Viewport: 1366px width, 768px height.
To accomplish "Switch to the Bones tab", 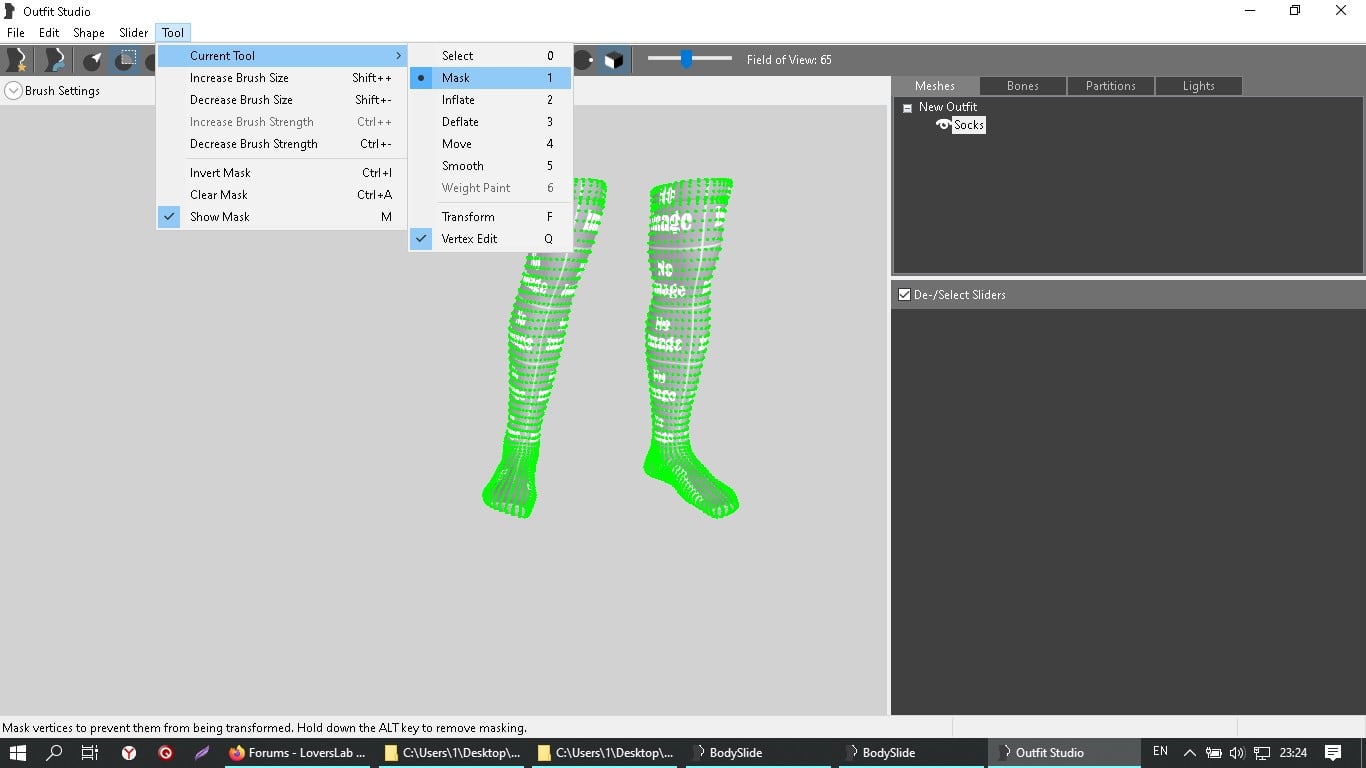I will click(1023, 86).
